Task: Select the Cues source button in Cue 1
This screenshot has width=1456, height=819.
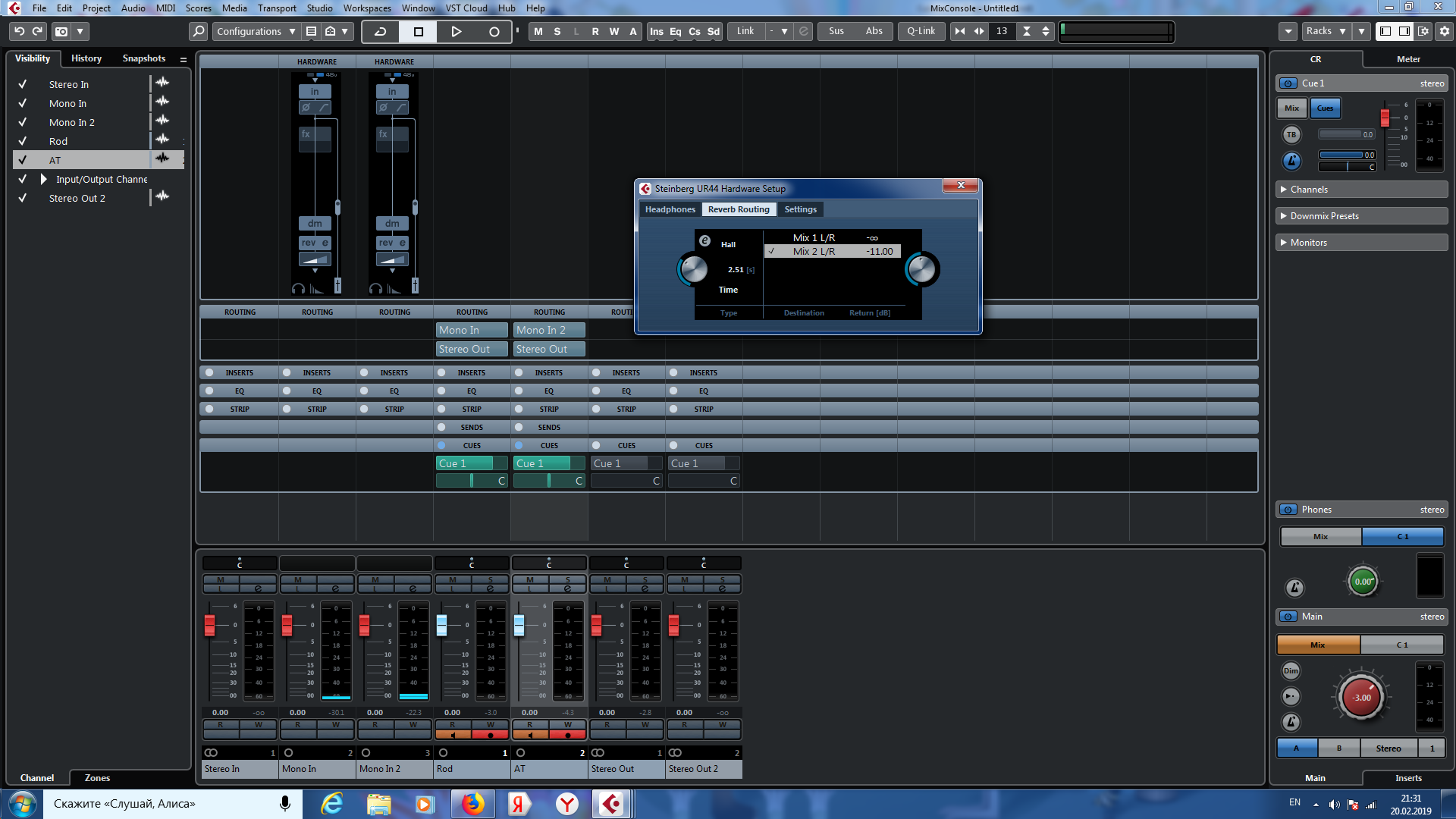Action: click(1325, 108)
